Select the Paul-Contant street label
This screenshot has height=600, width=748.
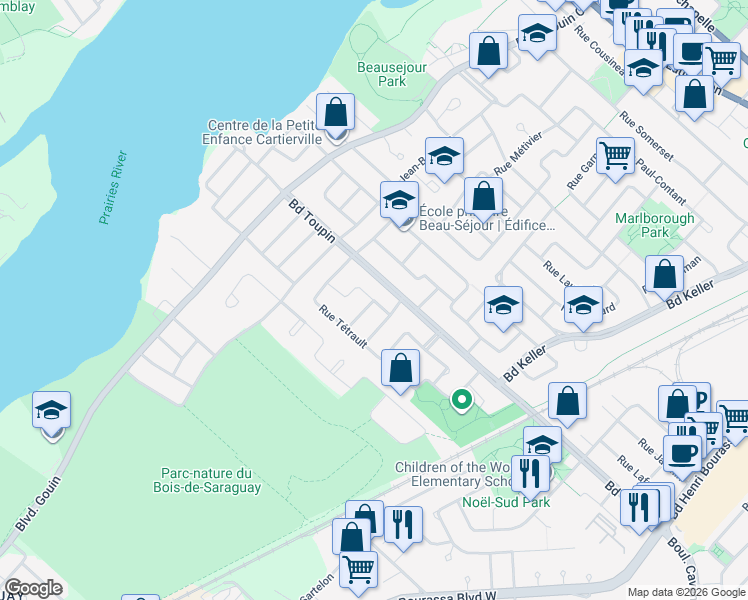click(x=661, y=182)
